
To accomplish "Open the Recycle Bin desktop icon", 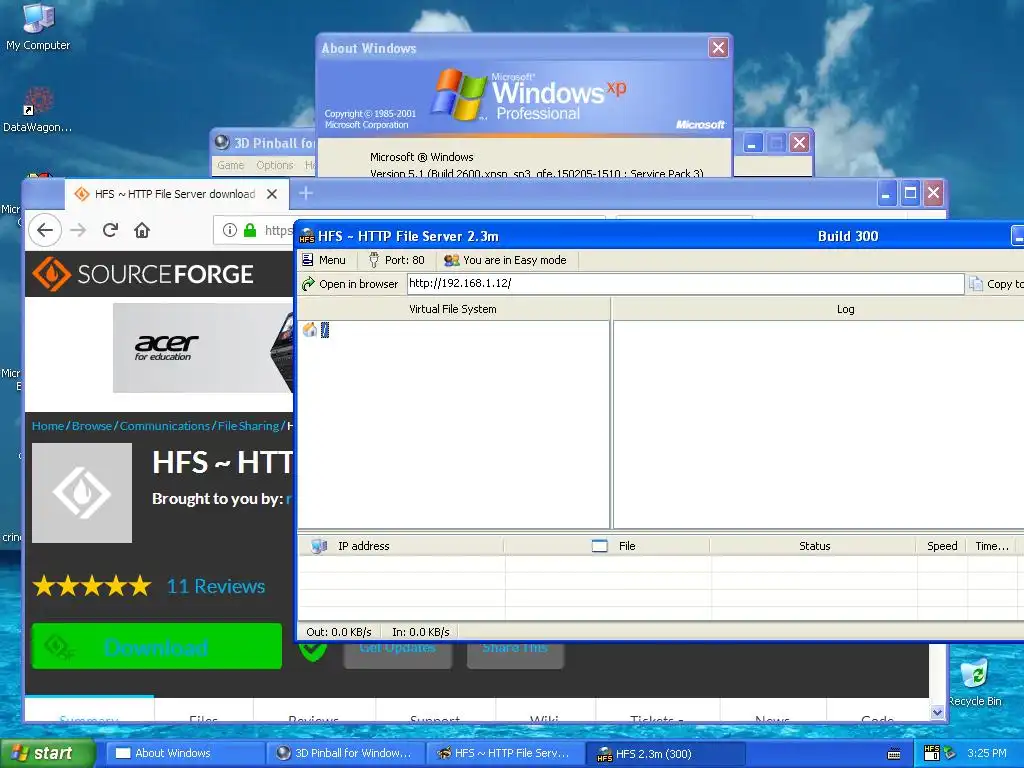I will (974, 682).
